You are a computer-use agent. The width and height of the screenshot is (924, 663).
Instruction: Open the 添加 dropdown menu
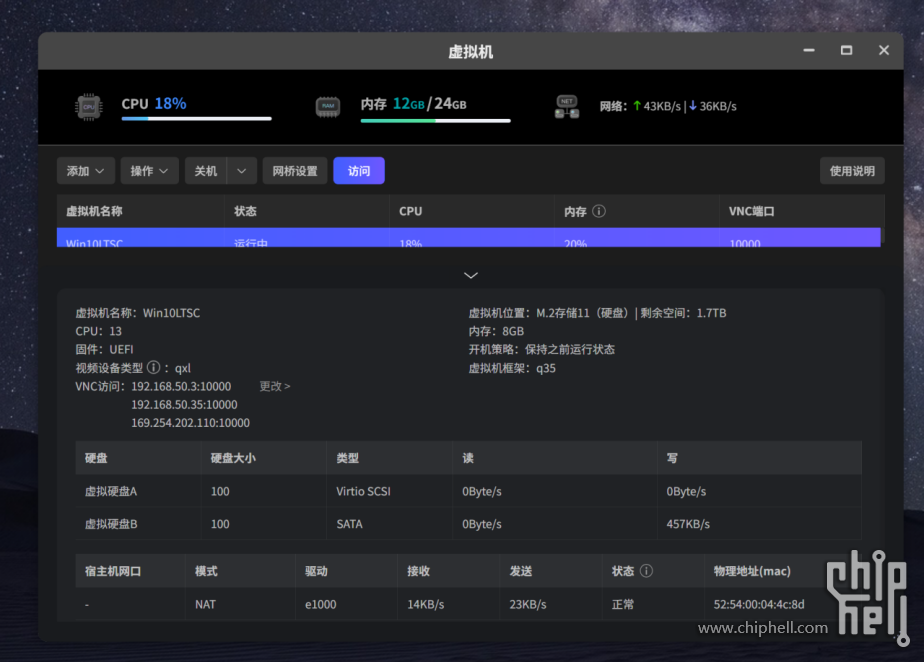point(86,171)
